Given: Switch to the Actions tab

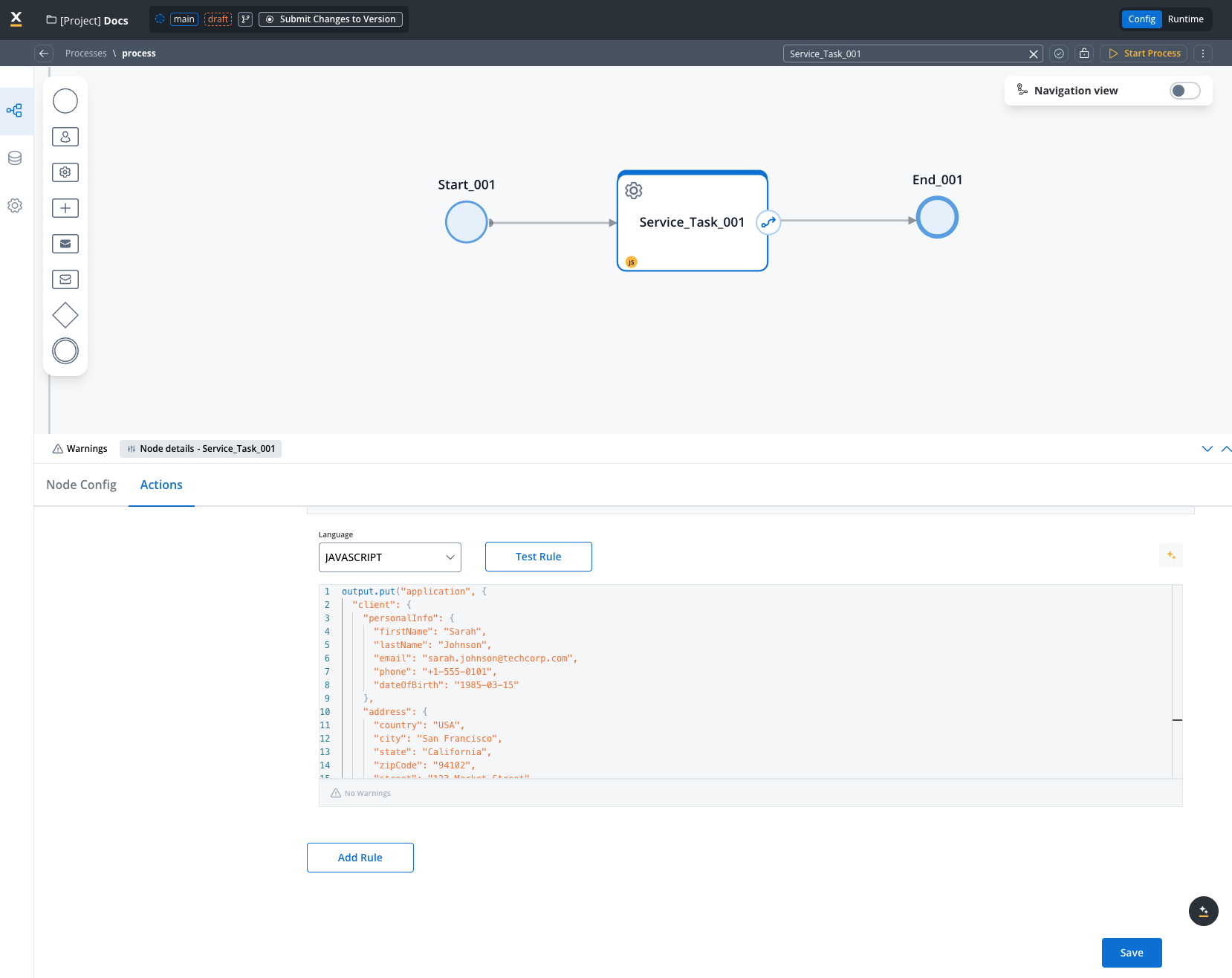Looking at the screenshot, I should click(161, 485).
